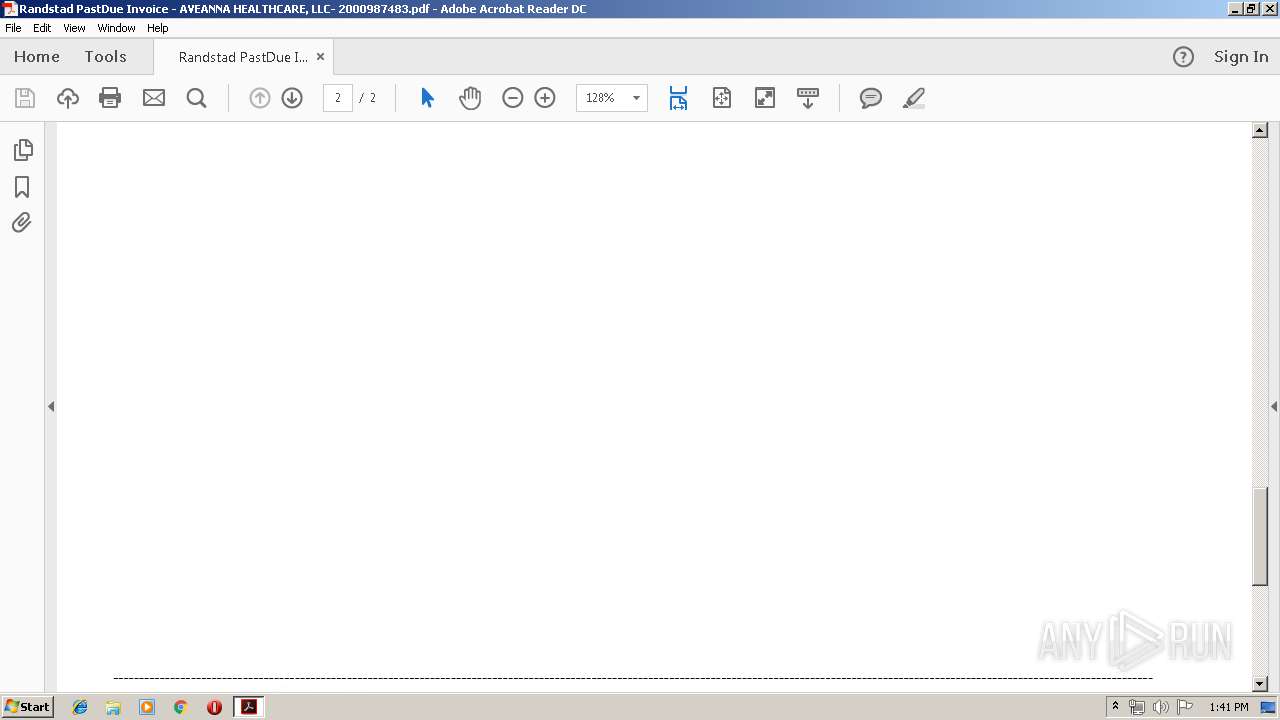Select Acrobat Reader taskbar button
Image resolution: width=1280 pixels, height=720 pixels.
248,707
